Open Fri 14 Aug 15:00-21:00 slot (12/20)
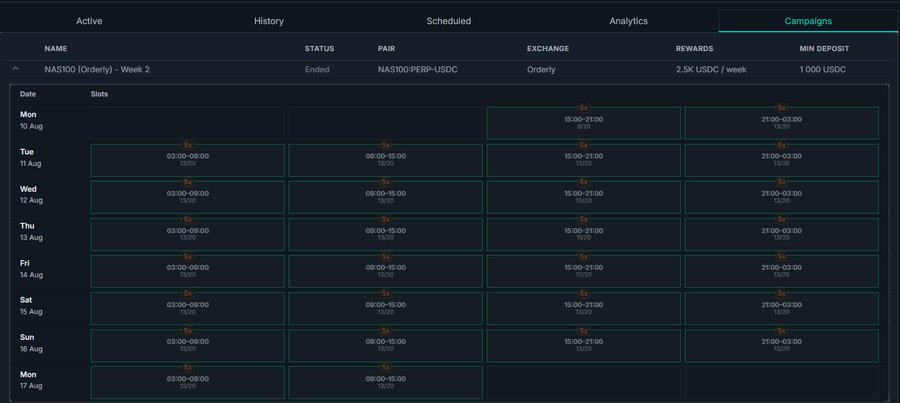This screenshot has height=403, width=900. click(x=583, y=271)
